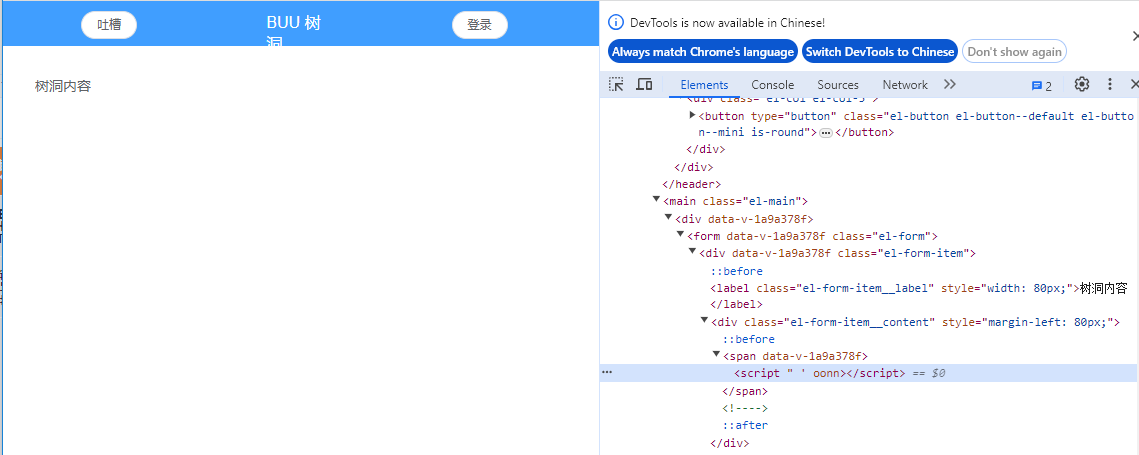
Task: Expand the collapsed button content ellipsis
Action: coord(826,132)
